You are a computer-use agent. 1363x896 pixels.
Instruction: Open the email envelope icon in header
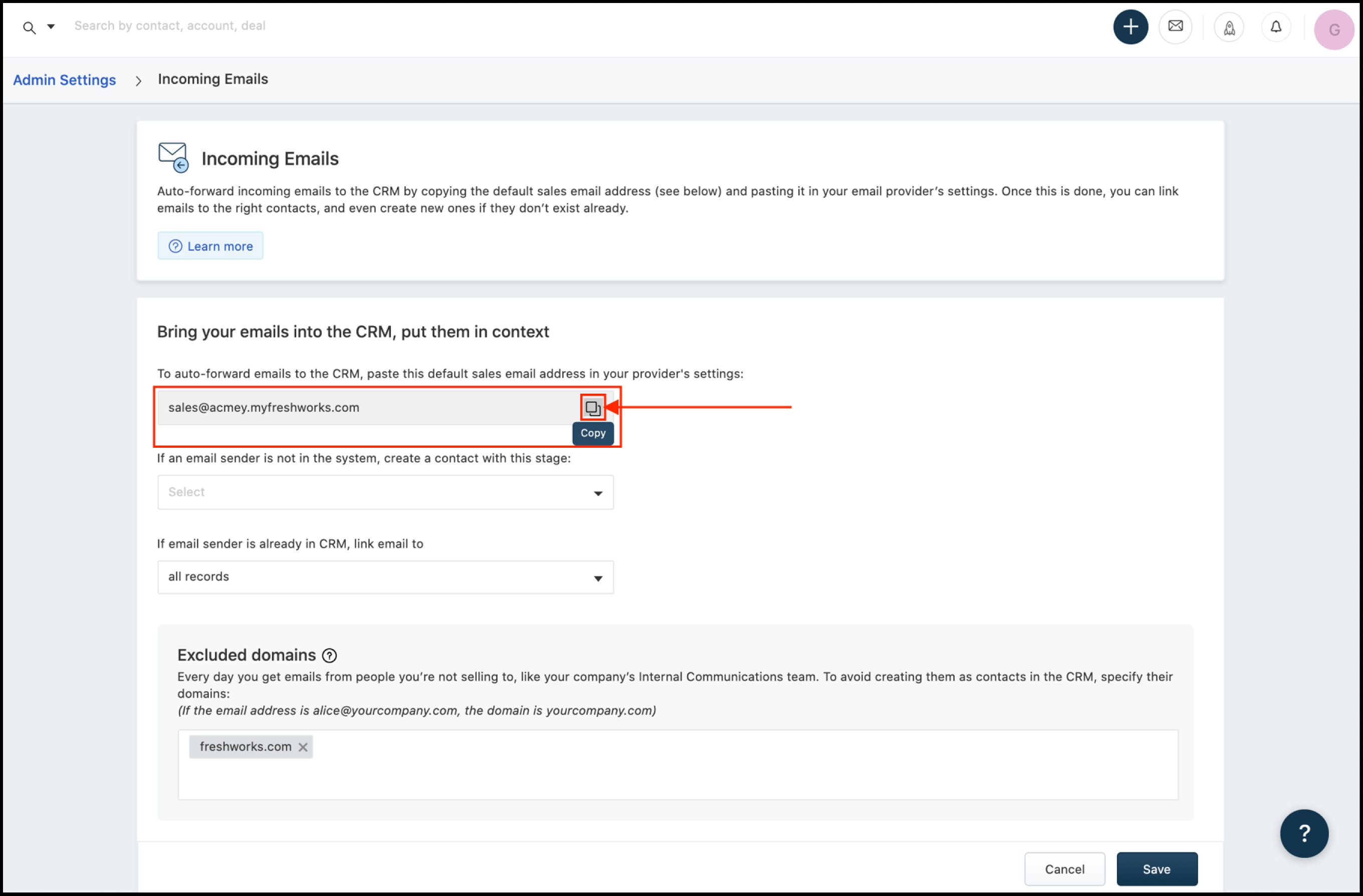click(x=1175, y=27)
